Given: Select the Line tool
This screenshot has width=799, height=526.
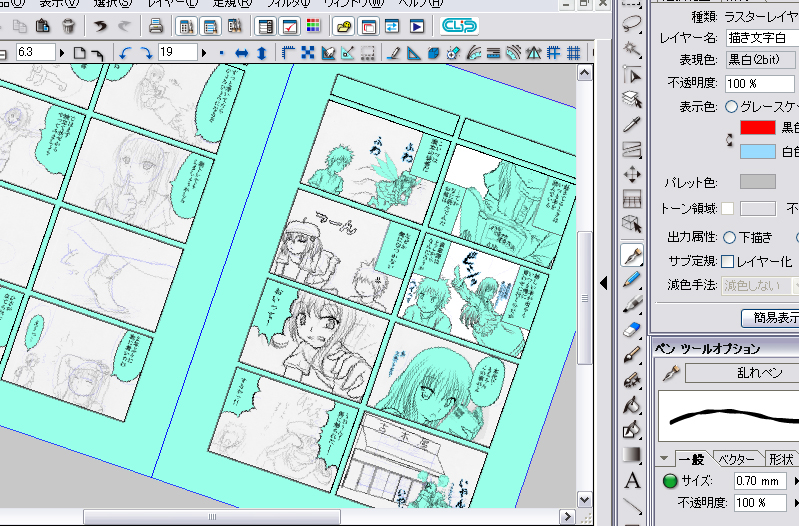Looking at the screenshot, I should (632, 505).
